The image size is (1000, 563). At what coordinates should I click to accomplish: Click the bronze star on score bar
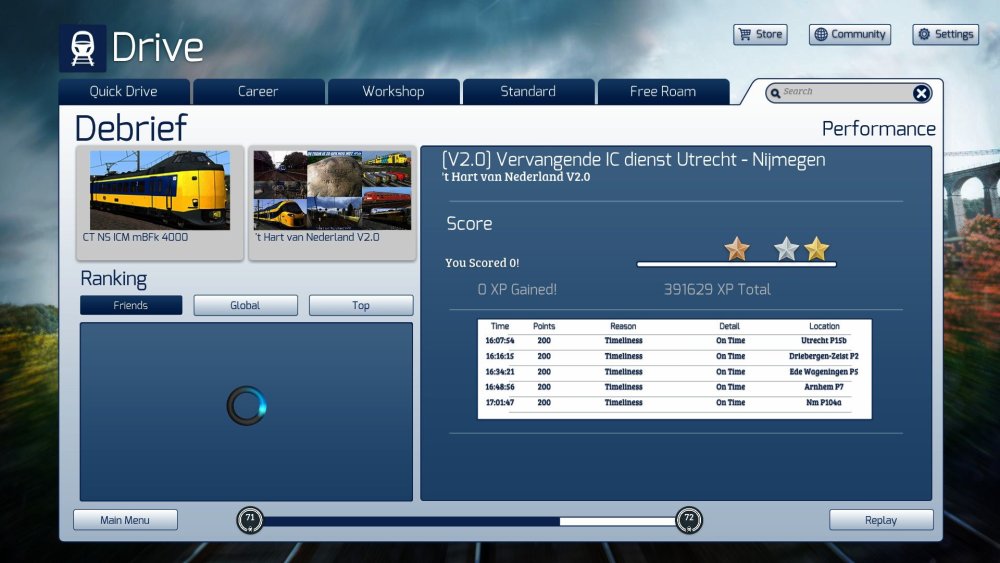pos(737,249)
